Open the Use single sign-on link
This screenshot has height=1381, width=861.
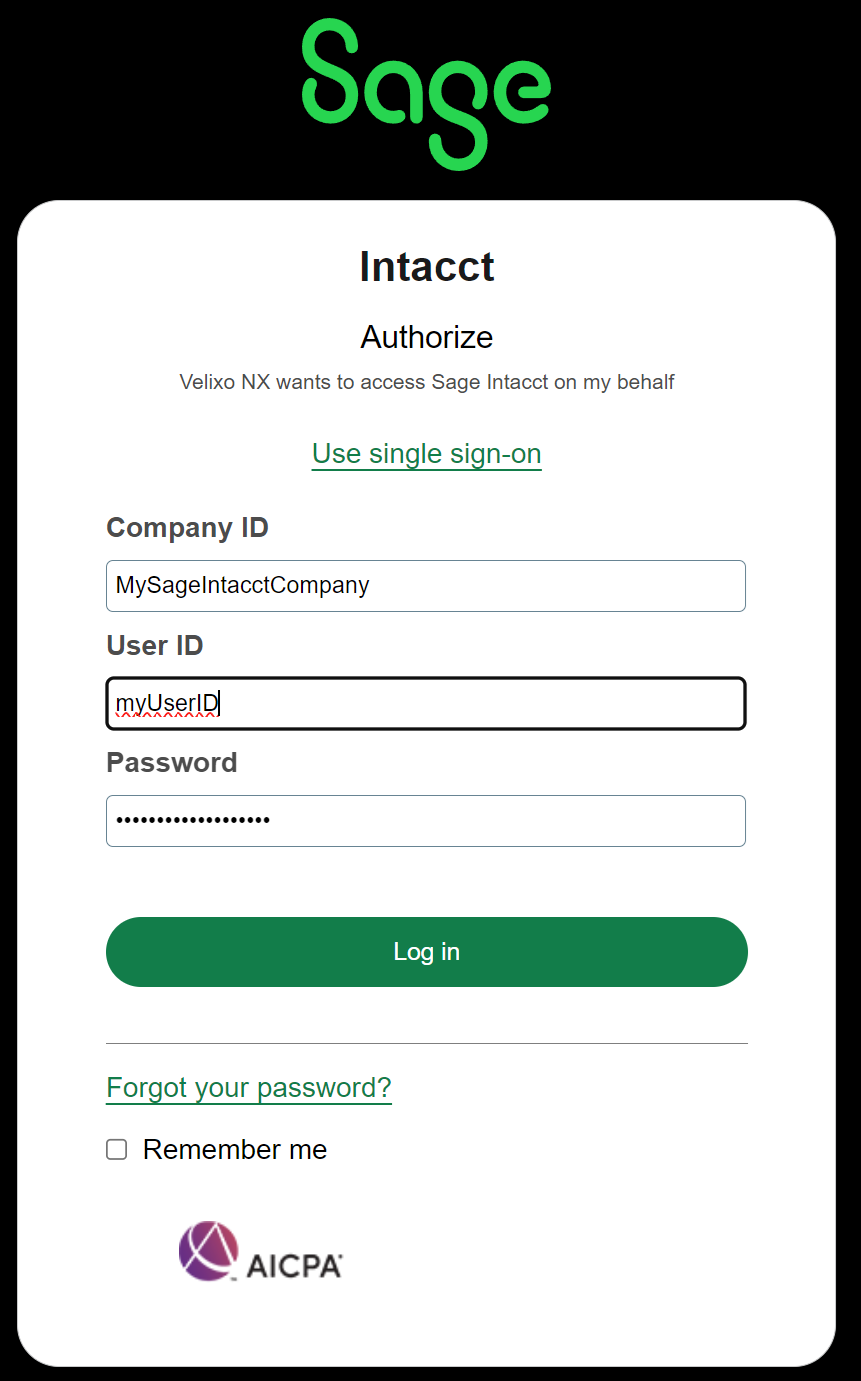[427, 454]
